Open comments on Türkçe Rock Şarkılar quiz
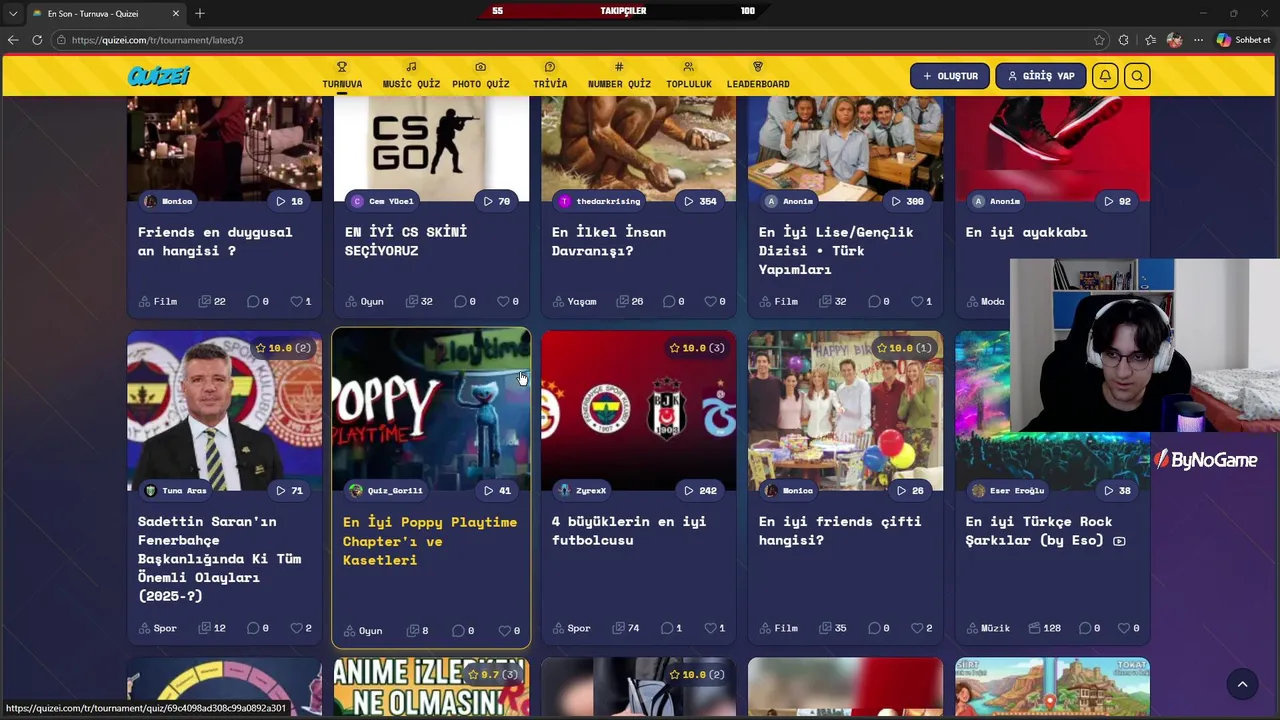The height and width of the screenshot is (720, 1280). tap(1087, 628)
